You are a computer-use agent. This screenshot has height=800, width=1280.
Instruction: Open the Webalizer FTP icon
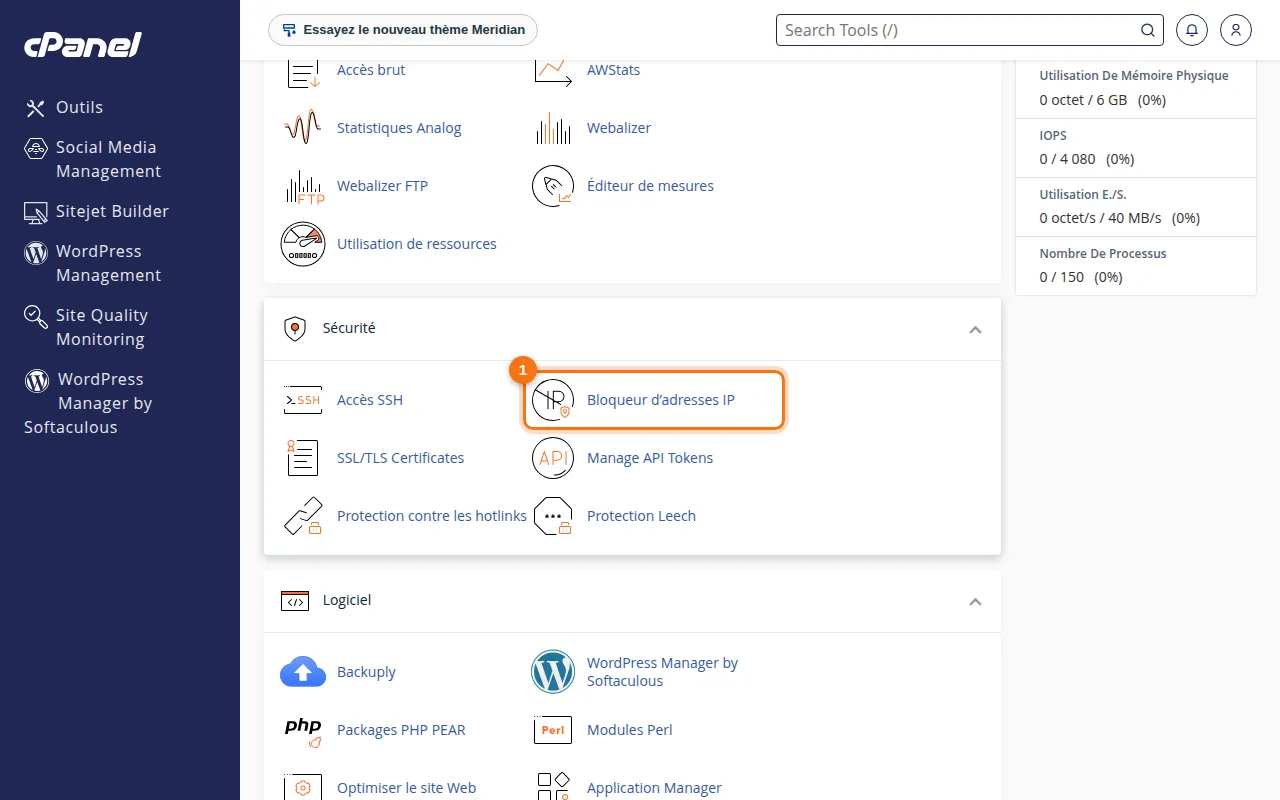[x=303, y=186]
